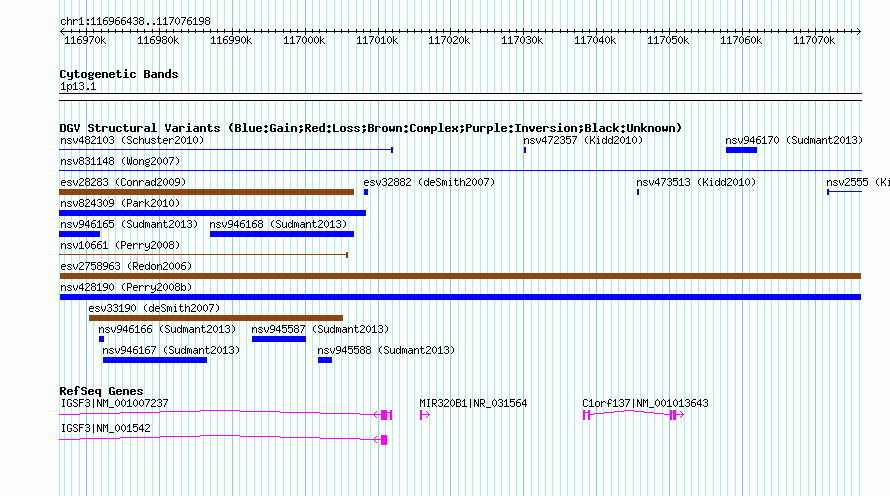
Task: Select the nsv946167 (Sudmant2013) blue bar
Action: [155, 360]
